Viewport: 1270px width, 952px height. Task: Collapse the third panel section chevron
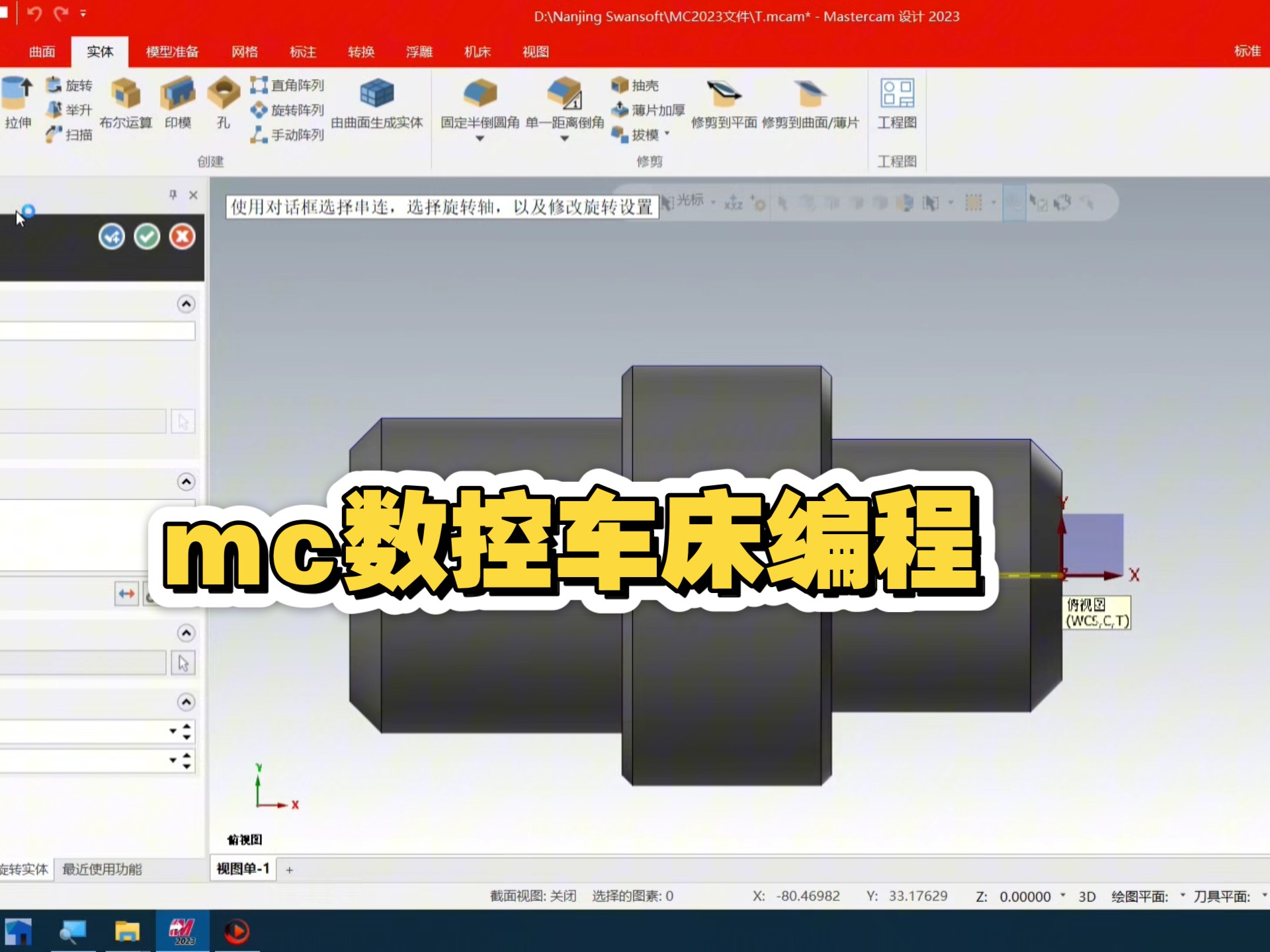tap(187, 633)
